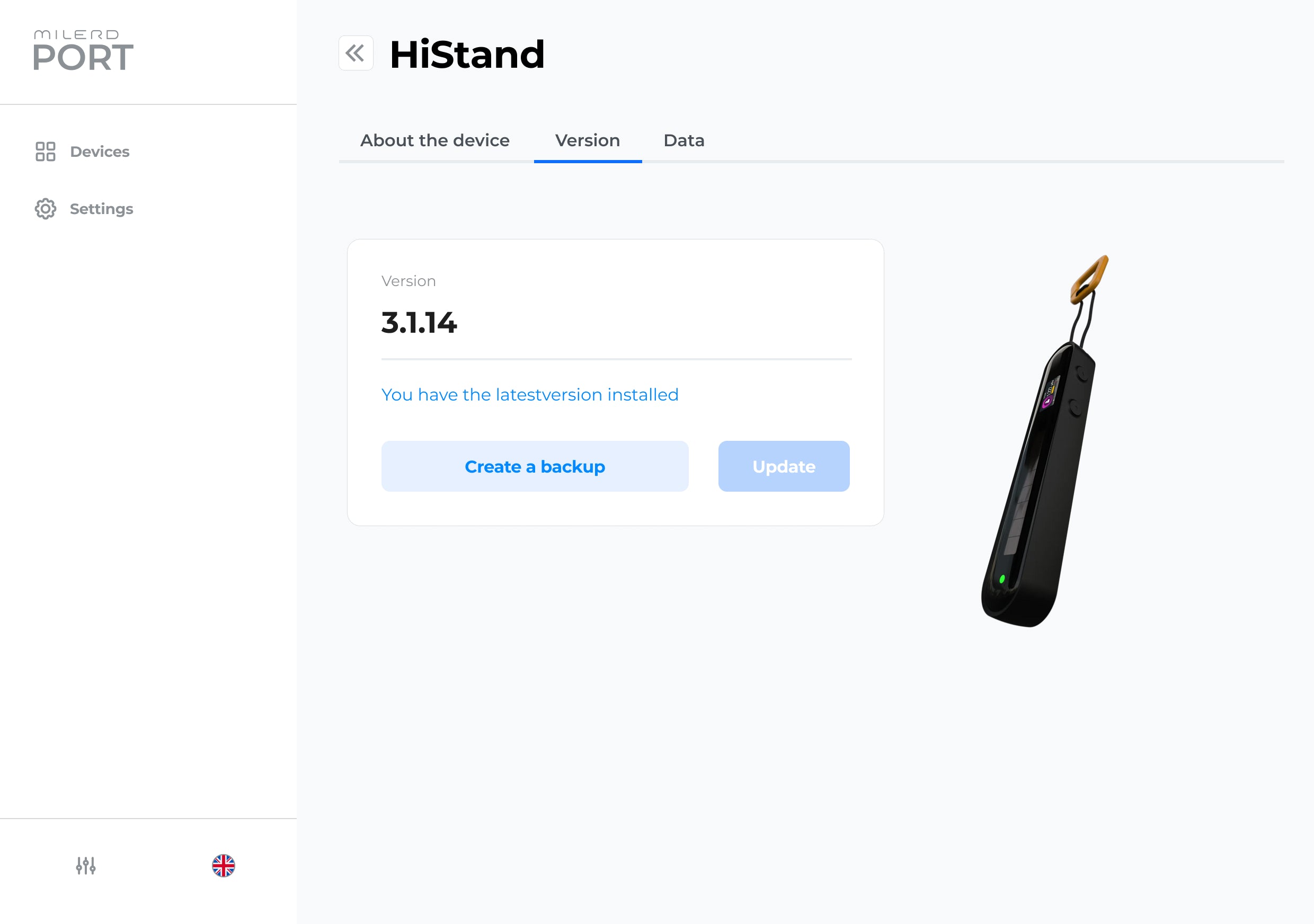Viewport: 1314px width, 924px height.
Task: Click the 3.1.14 version number
Action: pyautogui.click(x=419, y=323)
